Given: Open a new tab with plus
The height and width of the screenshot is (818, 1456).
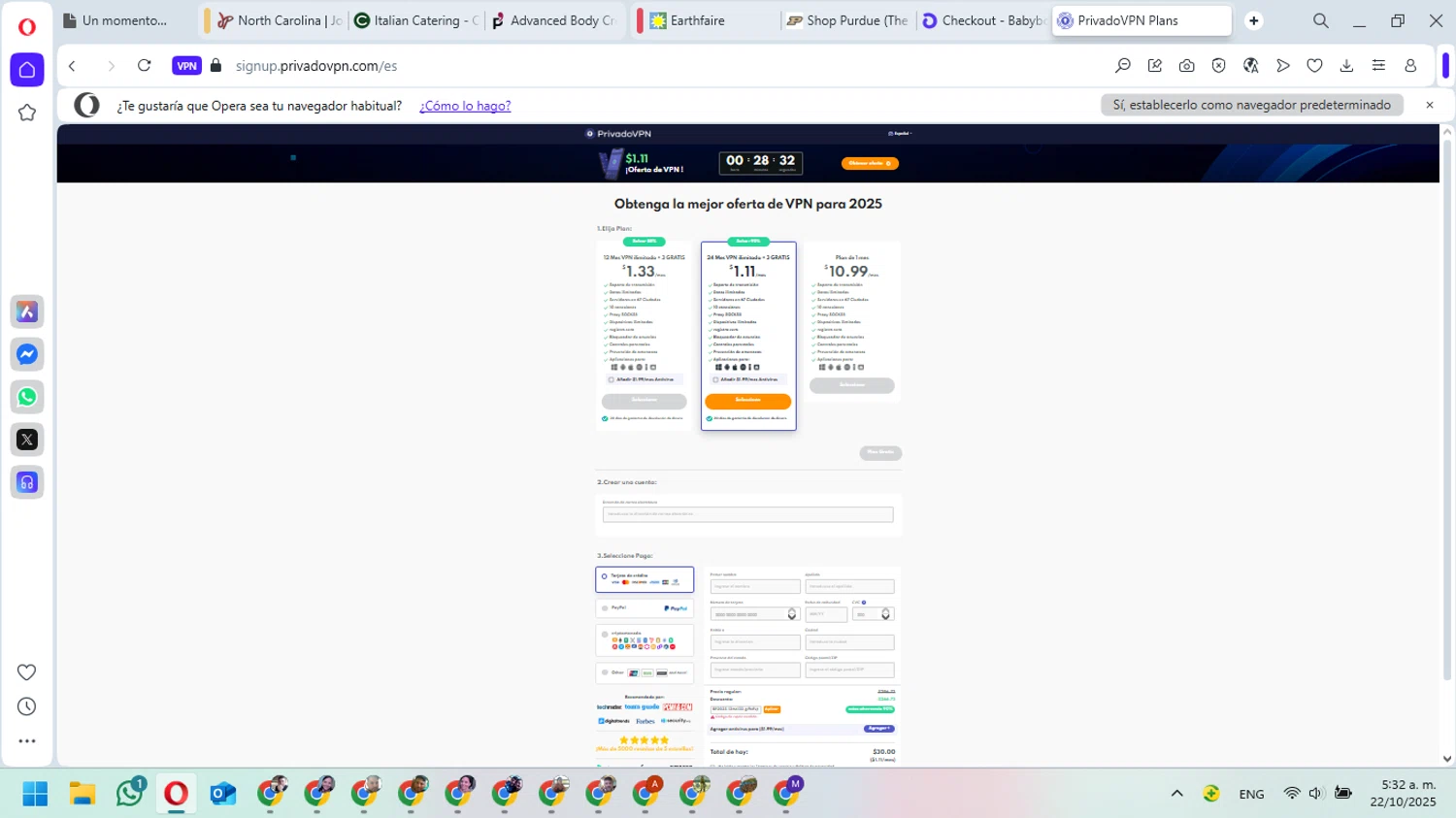Looking at the screenshot, I should coord(1254,20).
